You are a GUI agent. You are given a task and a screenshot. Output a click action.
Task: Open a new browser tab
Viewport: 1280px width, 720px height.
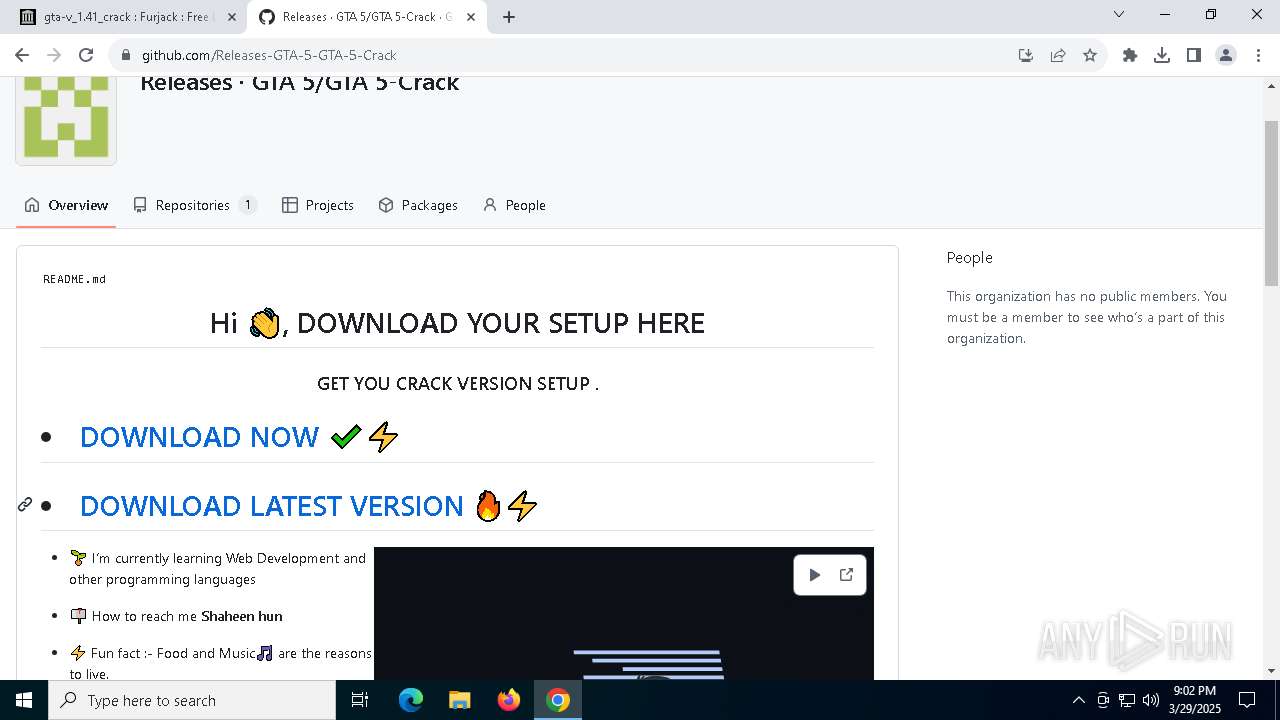[509, 17]
